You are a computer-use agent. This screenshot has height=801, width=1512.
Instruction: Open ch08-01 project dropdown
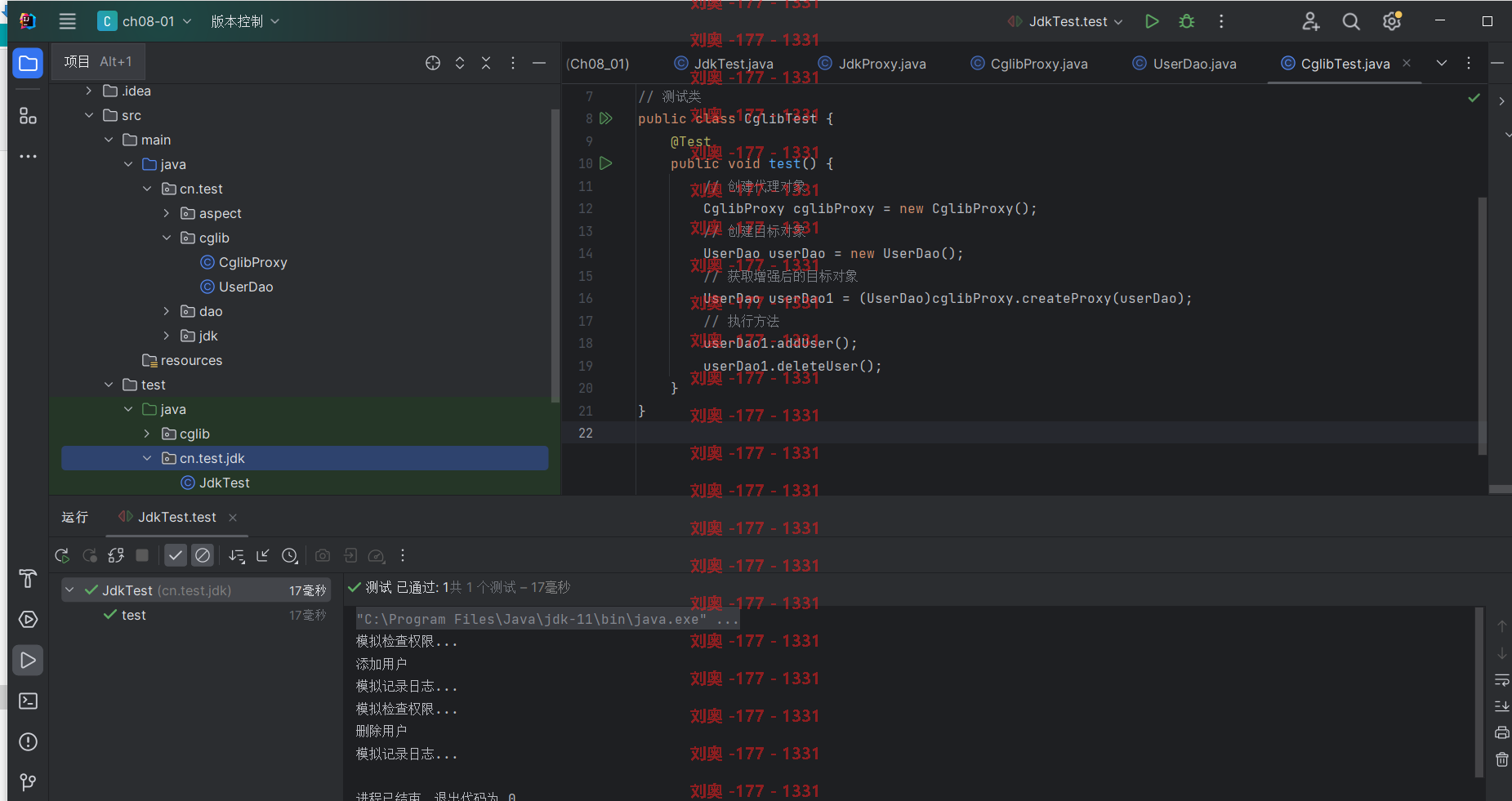coord(145,21)
